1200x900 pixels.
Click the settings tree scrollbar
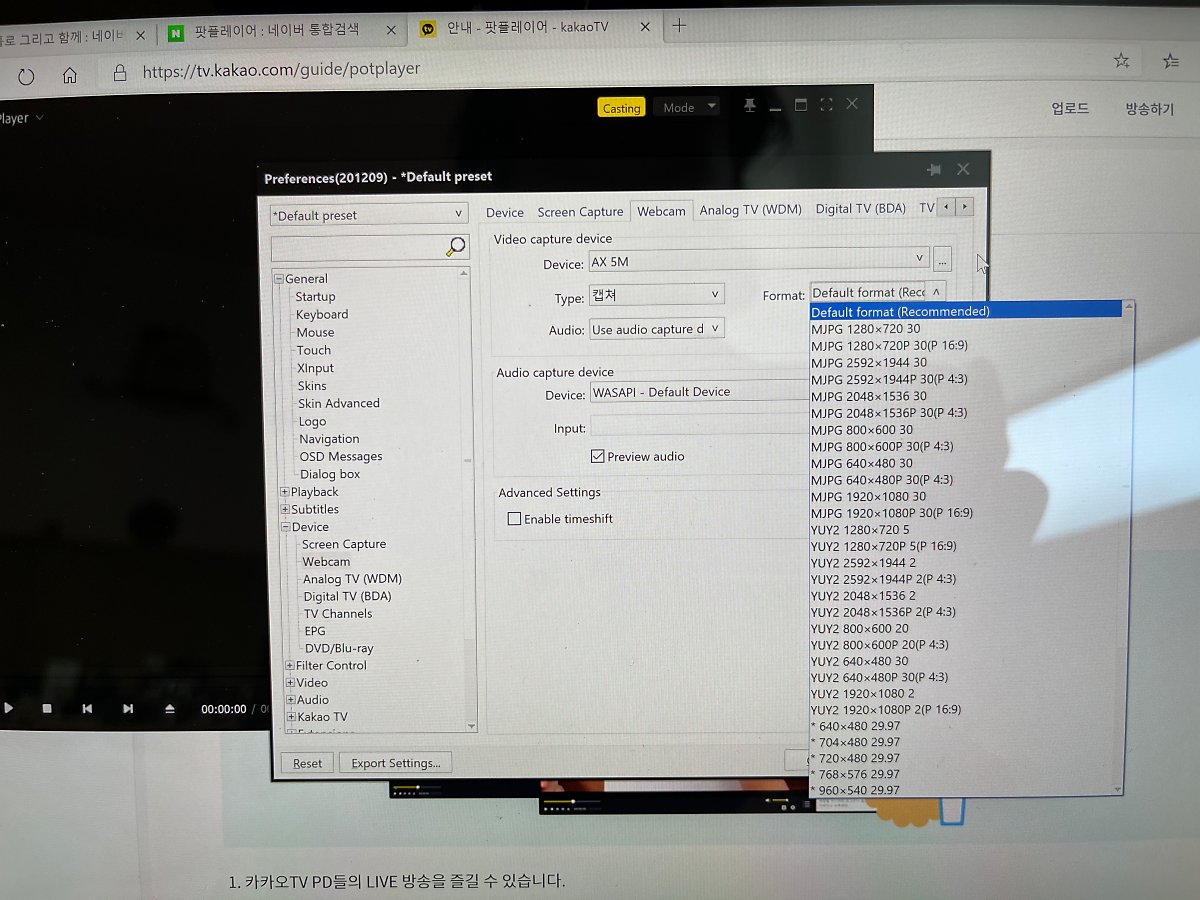tap(466, 498)
